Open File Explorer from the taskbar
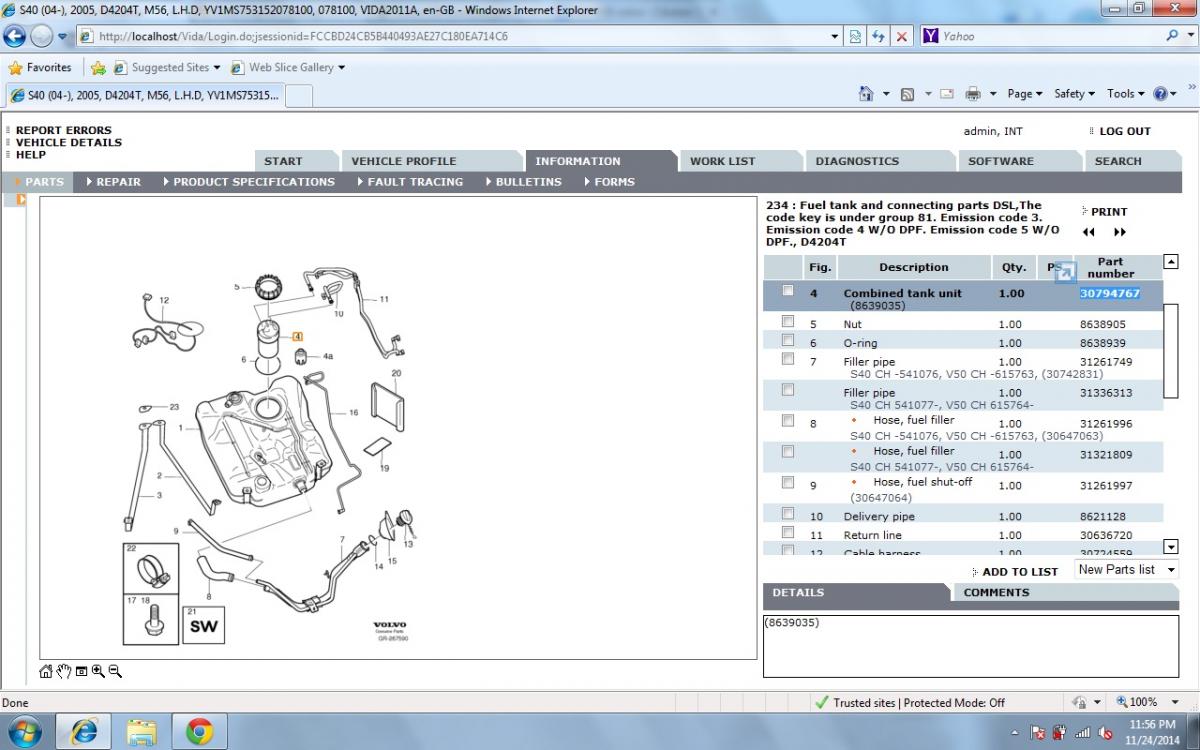This screenshot has width=1200, height=750. click(142, 731)
